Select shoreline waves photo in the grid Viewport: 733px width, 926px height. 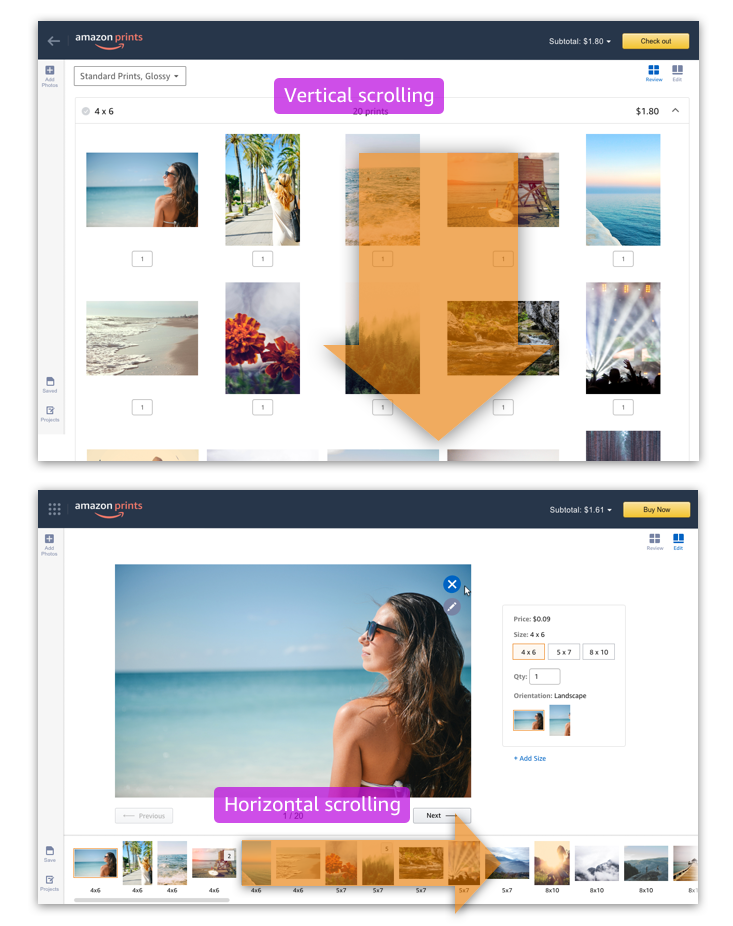click(x=142, y=338)
